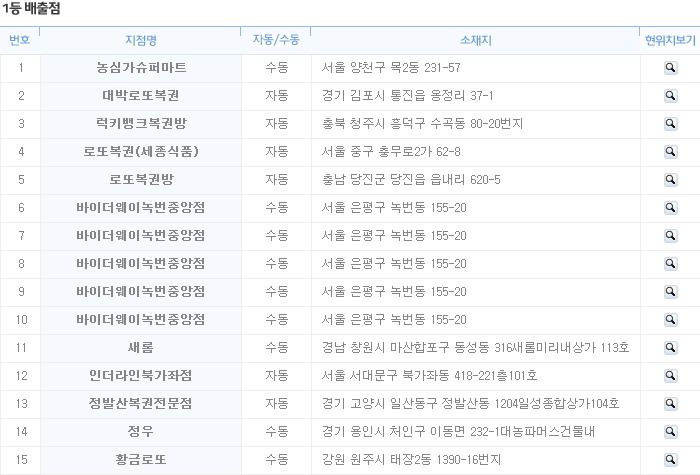
Task: Select row number 14 cell
Action: point(21,432)
